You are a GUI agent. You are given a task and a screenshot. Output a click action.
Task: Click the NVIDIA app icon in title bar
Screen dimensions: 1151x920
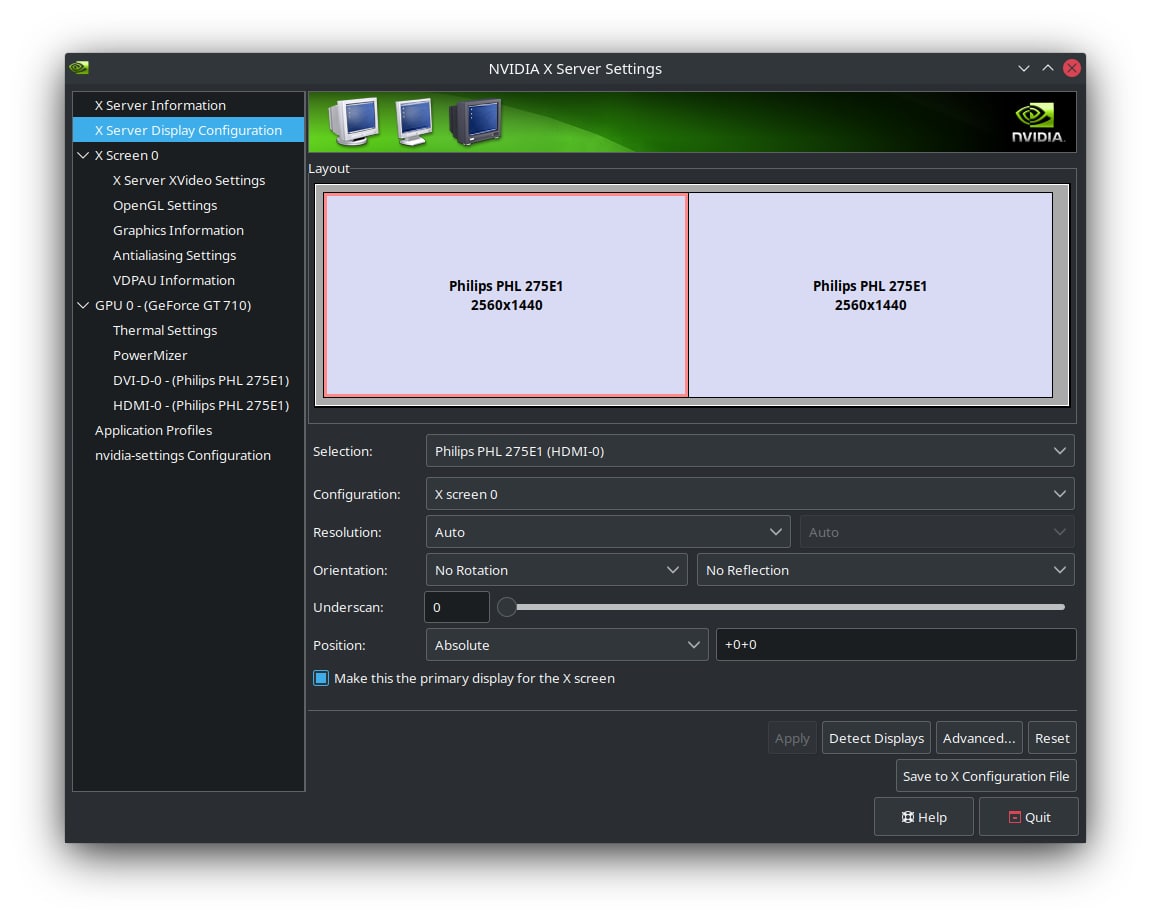(x=79, y=68)
